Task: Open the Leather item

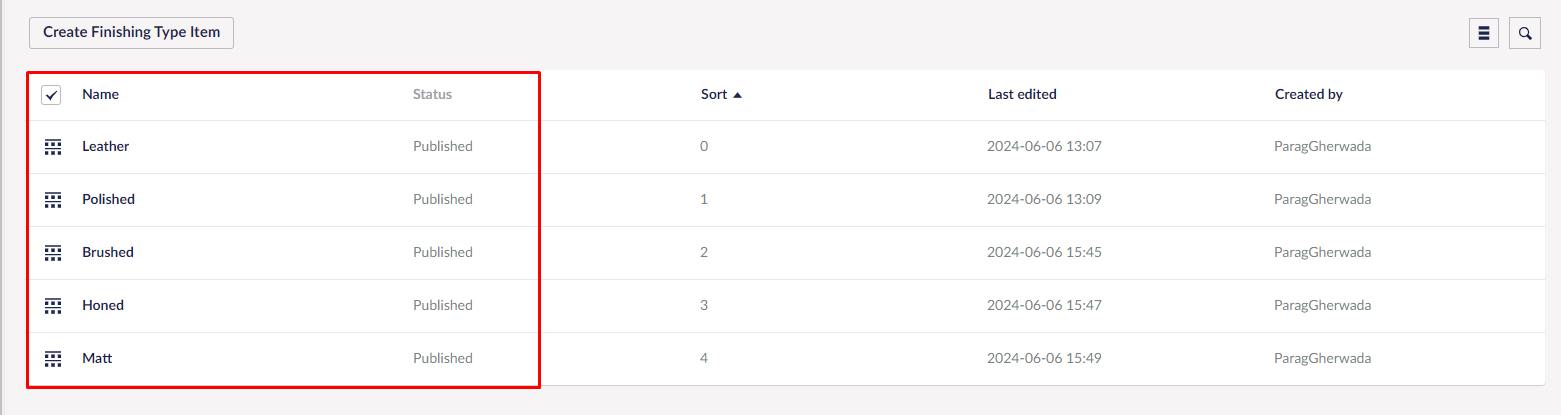Action: tap(105, 146)
